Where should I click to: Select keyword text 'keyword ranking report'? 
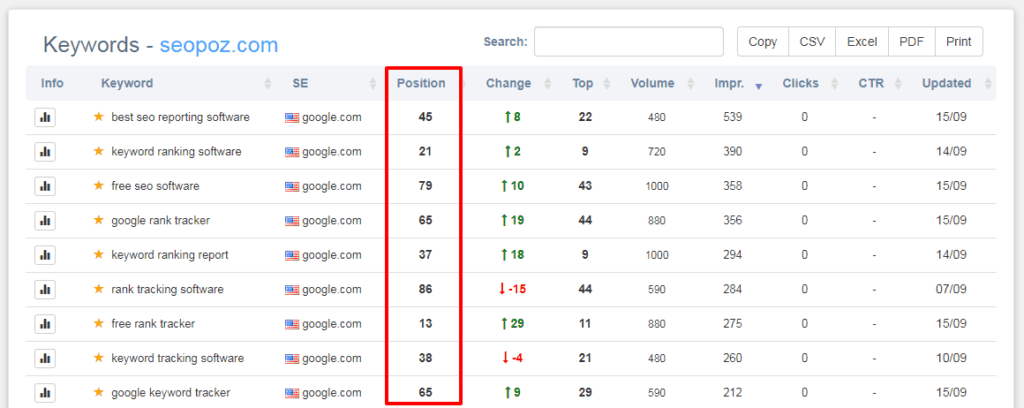click(170, 255)
